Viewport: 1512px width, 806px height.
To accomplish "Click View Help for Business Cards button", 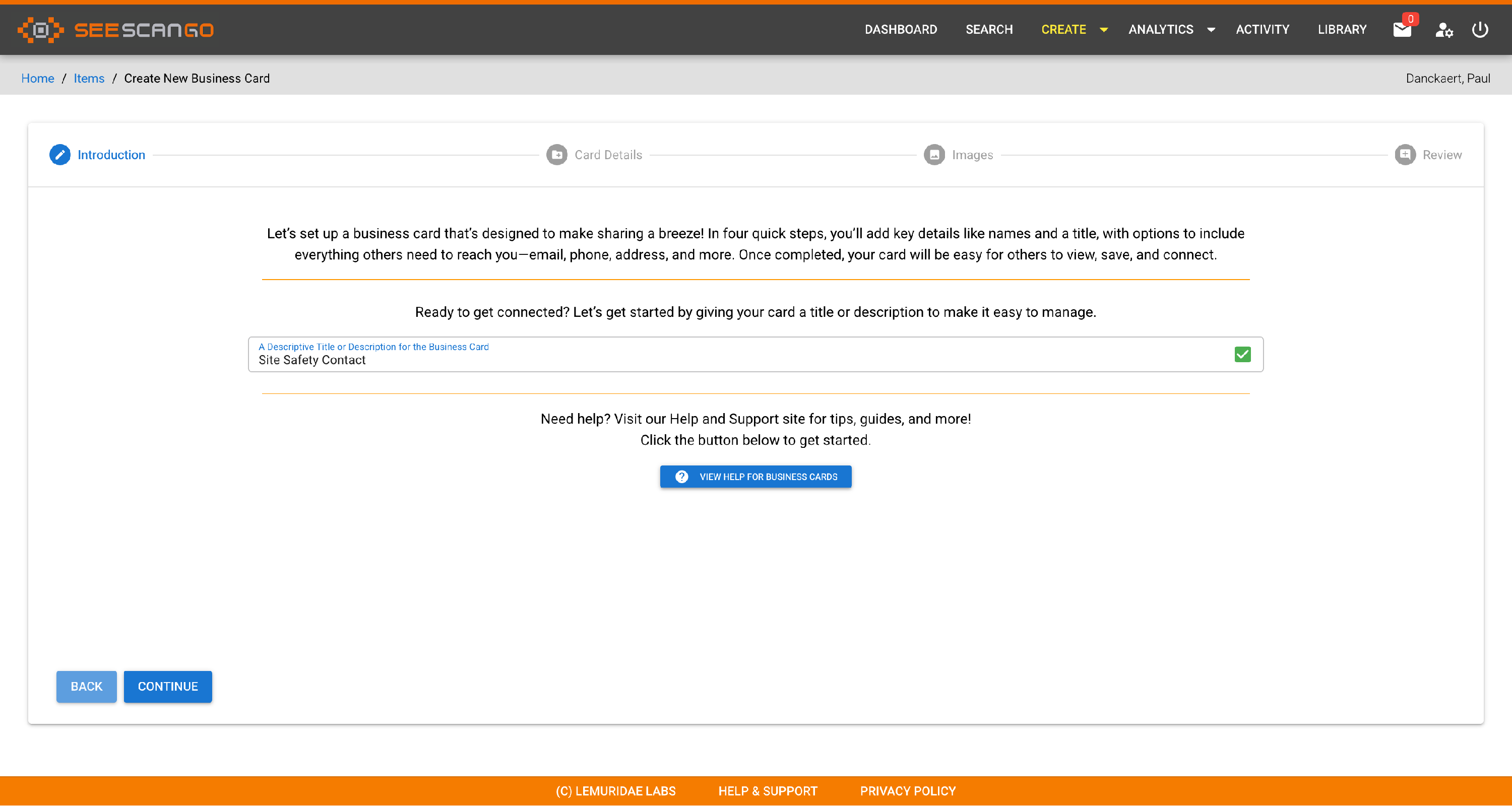I will coord(755,477).
